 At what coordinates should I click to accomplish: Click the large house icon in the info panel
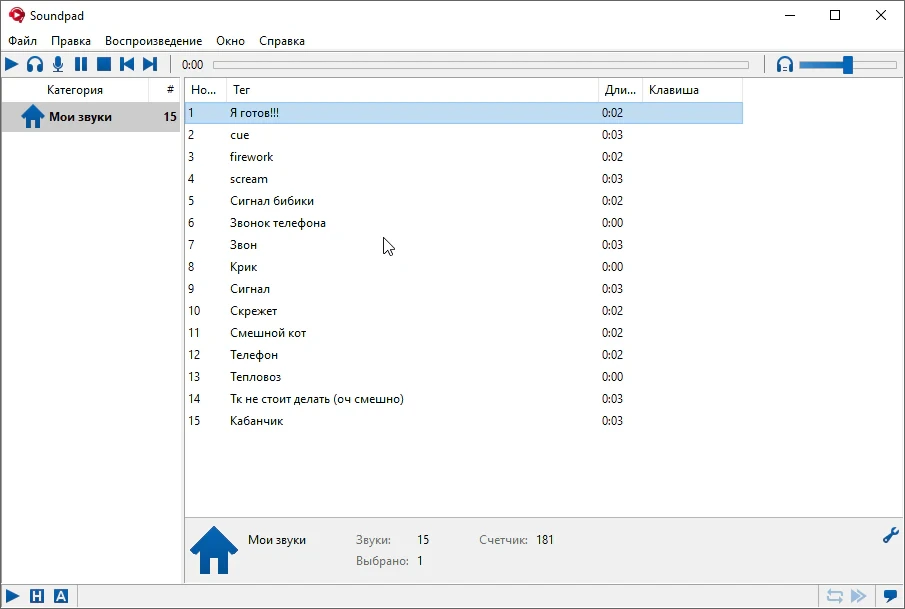click(x=214, y=550)
